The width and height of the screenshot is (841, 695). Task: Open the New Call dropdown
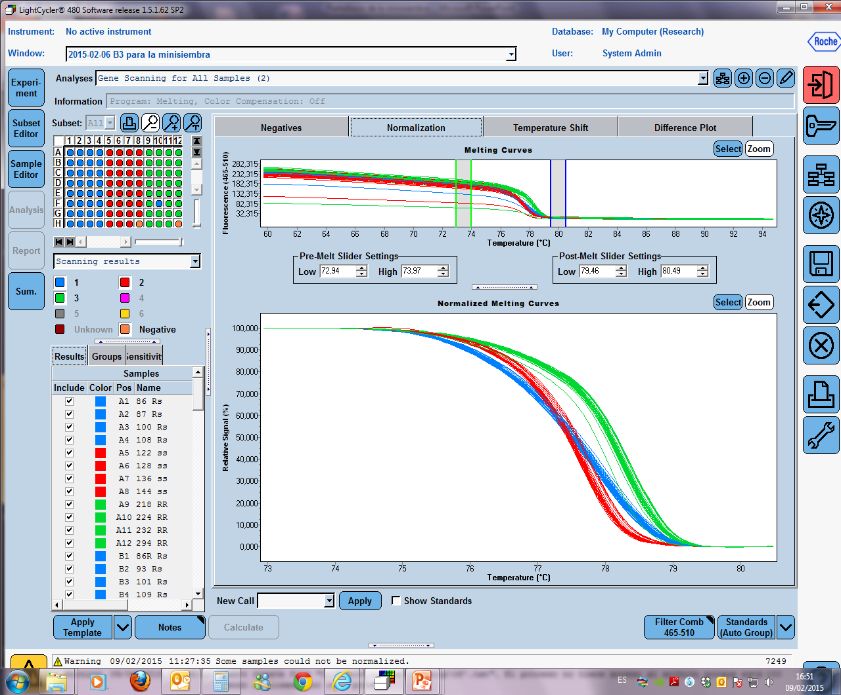pyautogui.click(x=329, y=601)
